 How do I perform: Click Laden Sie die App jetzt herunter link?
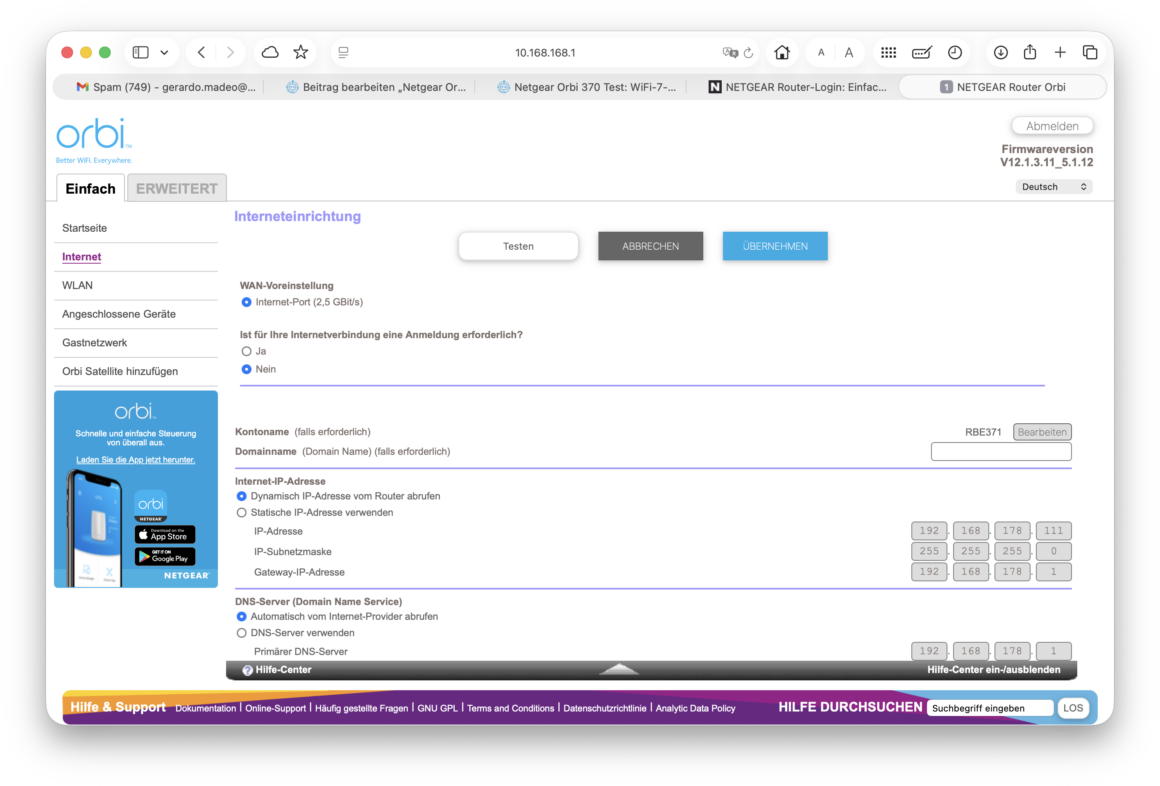pyautogui.click(x=135, y=460)
